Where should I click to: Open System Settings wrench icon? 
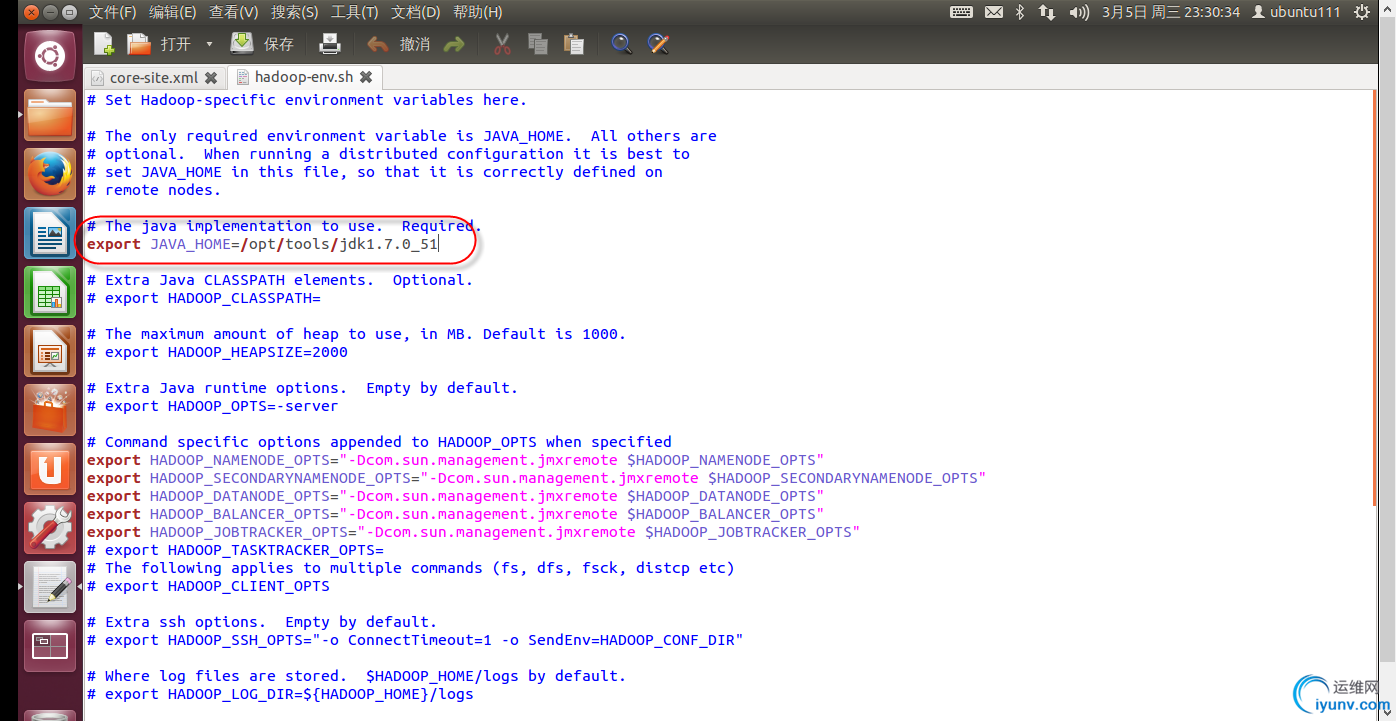(x=50, y=528)
